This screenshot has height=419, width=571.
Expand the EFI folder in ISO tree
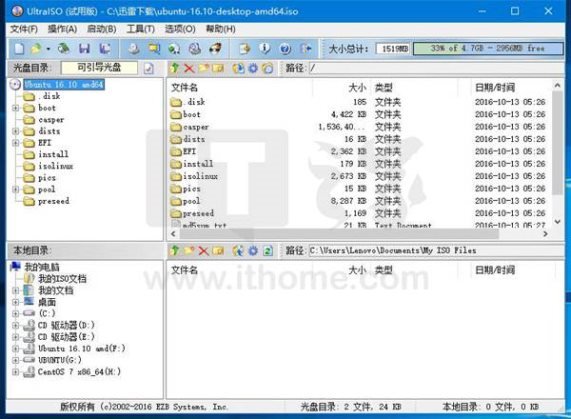tap(15, 143)
